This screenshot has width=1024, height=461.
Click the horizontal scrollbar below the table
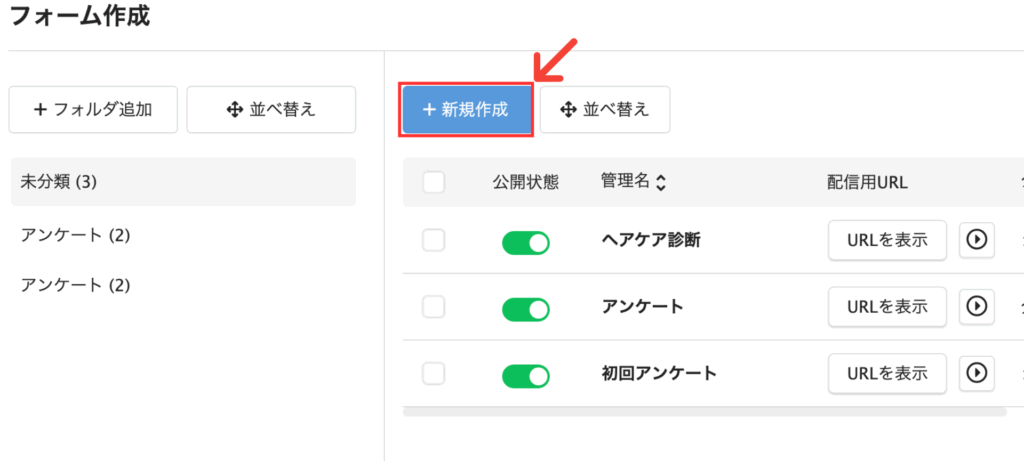tap(705, 412)
